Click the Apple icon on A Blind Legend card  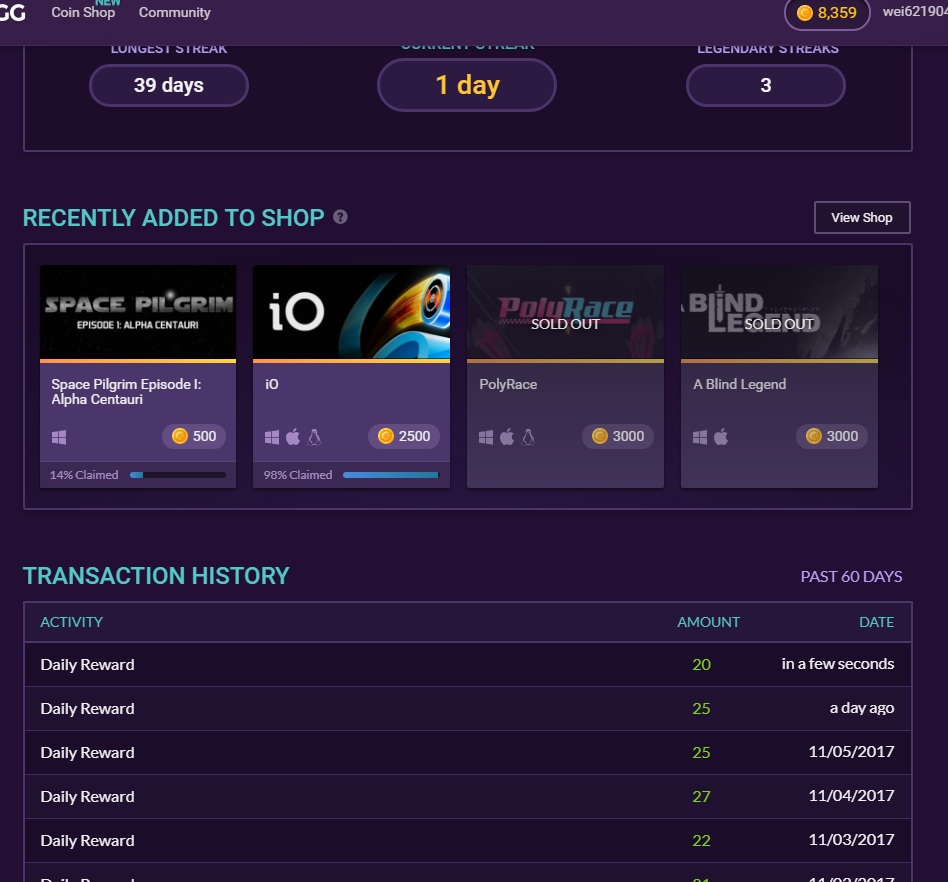[x=721, y=436]
